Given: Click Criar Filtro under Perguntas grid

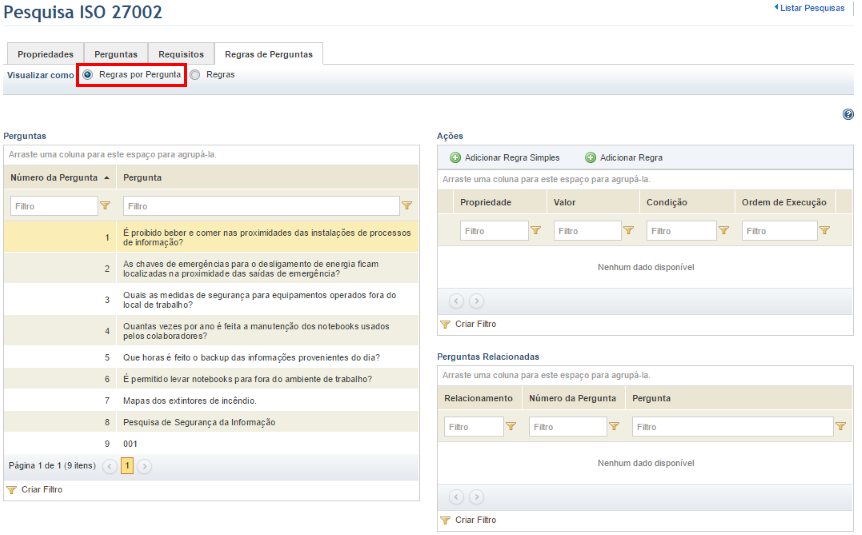Looking at the screenshot, I should [x=35, y=489].
